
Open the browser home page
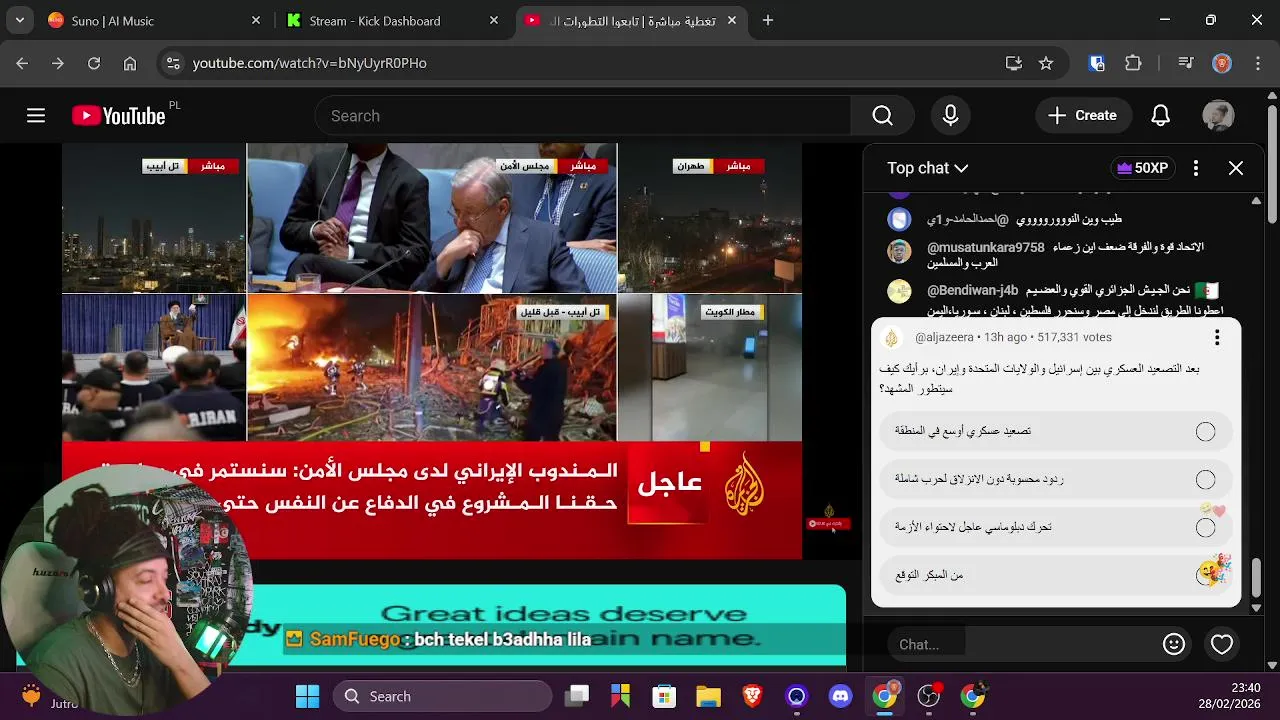tap(130, 63)
